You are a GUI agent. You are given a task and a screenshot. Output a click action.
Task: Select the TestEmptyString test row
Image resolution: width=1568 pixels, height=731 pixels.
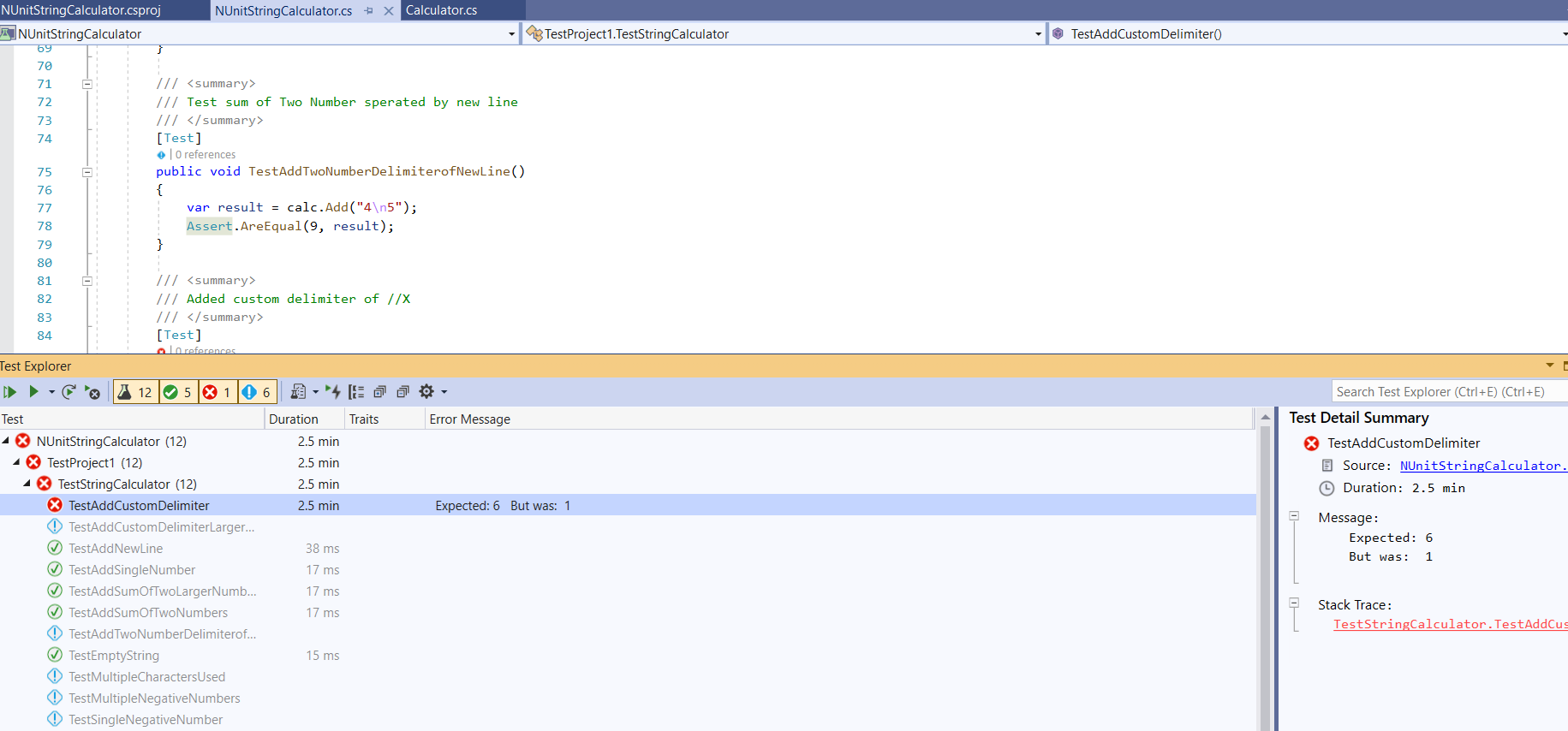(x=628, y=656)
